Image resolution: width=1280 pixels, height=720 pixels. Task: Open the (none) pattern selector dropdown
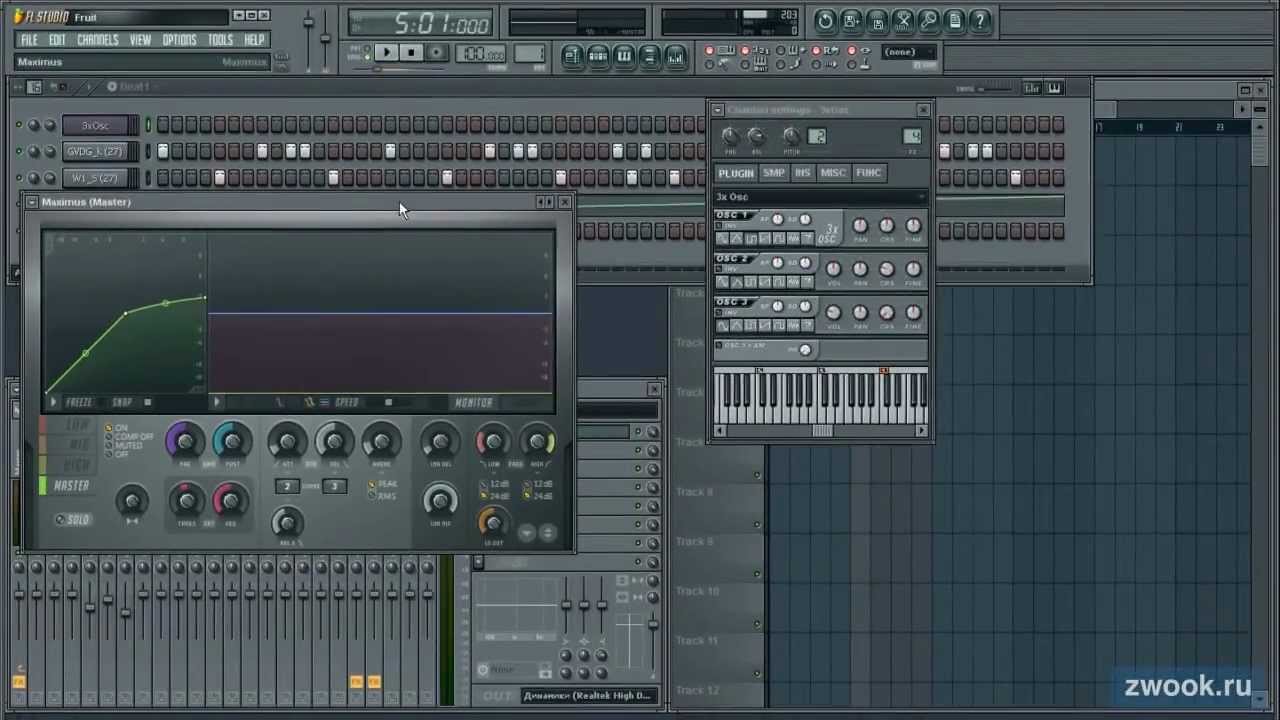(x=909, y=52)
